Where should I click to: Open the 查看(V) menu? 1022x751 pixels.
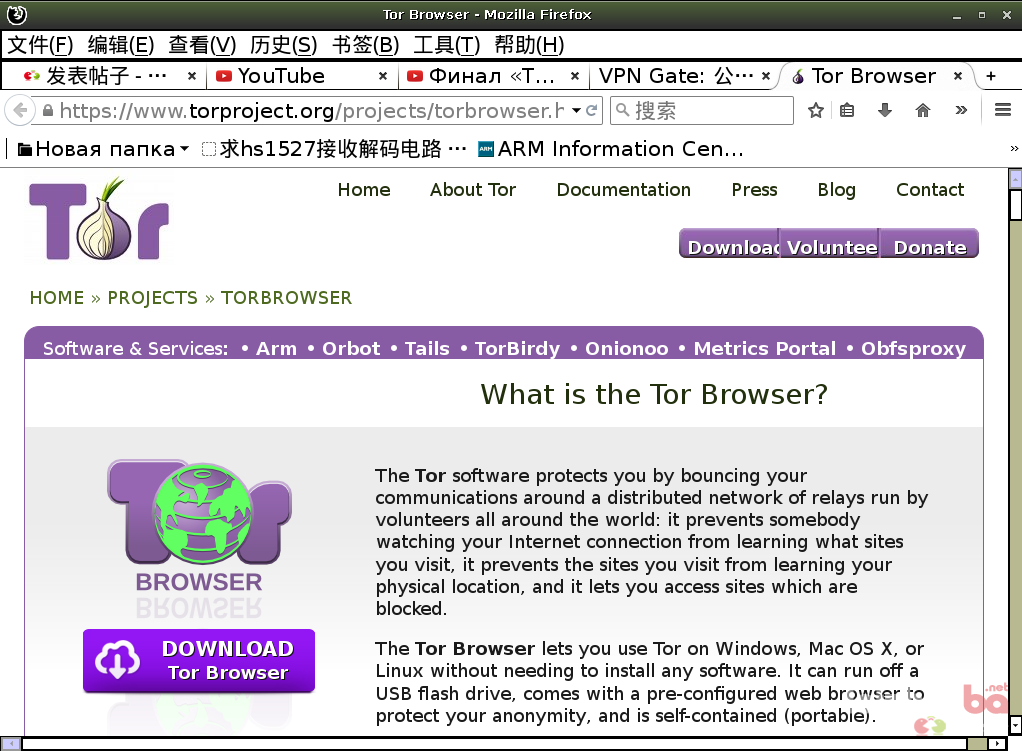coord(202,45)
